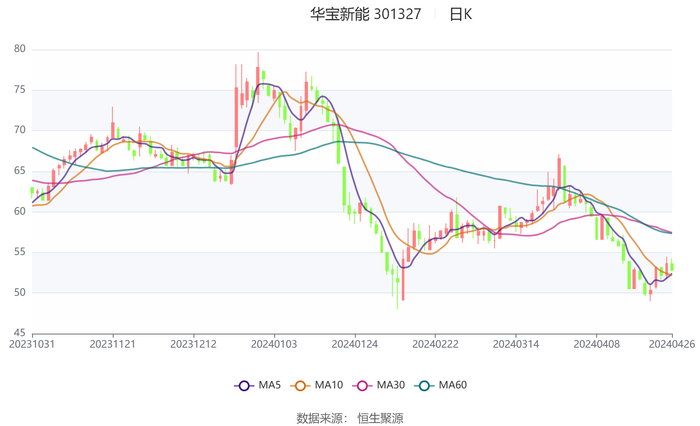Hide the MA10 line using its label

329,385
